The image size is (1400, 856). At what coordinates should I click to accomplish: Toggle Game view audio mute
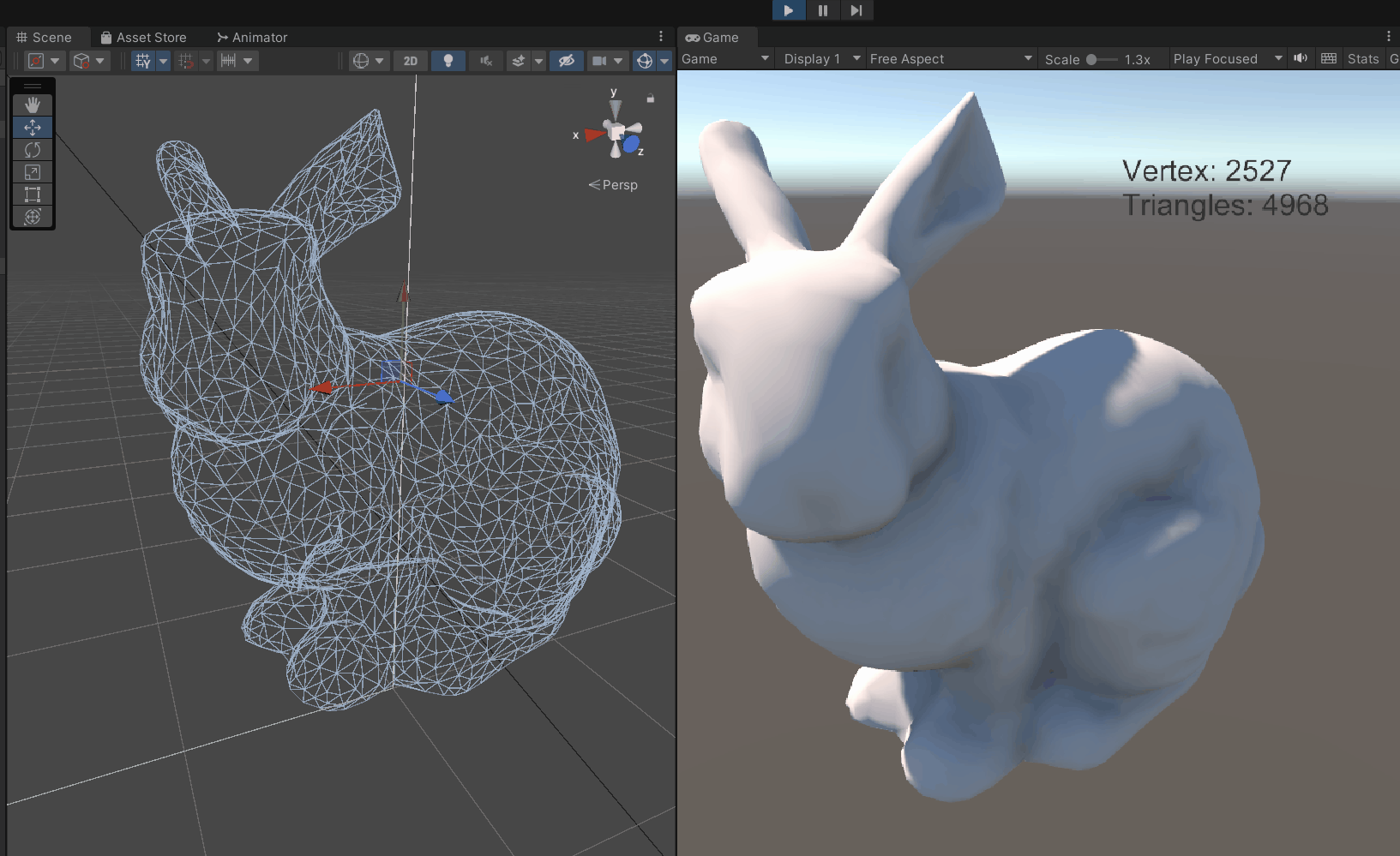(x=1301, y=58)
